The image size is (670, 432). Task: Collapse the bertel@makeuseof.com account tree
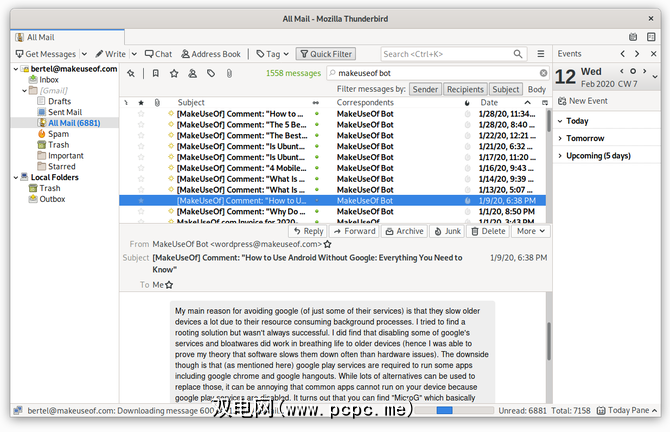pyautogui.click(x=16, y=69)
